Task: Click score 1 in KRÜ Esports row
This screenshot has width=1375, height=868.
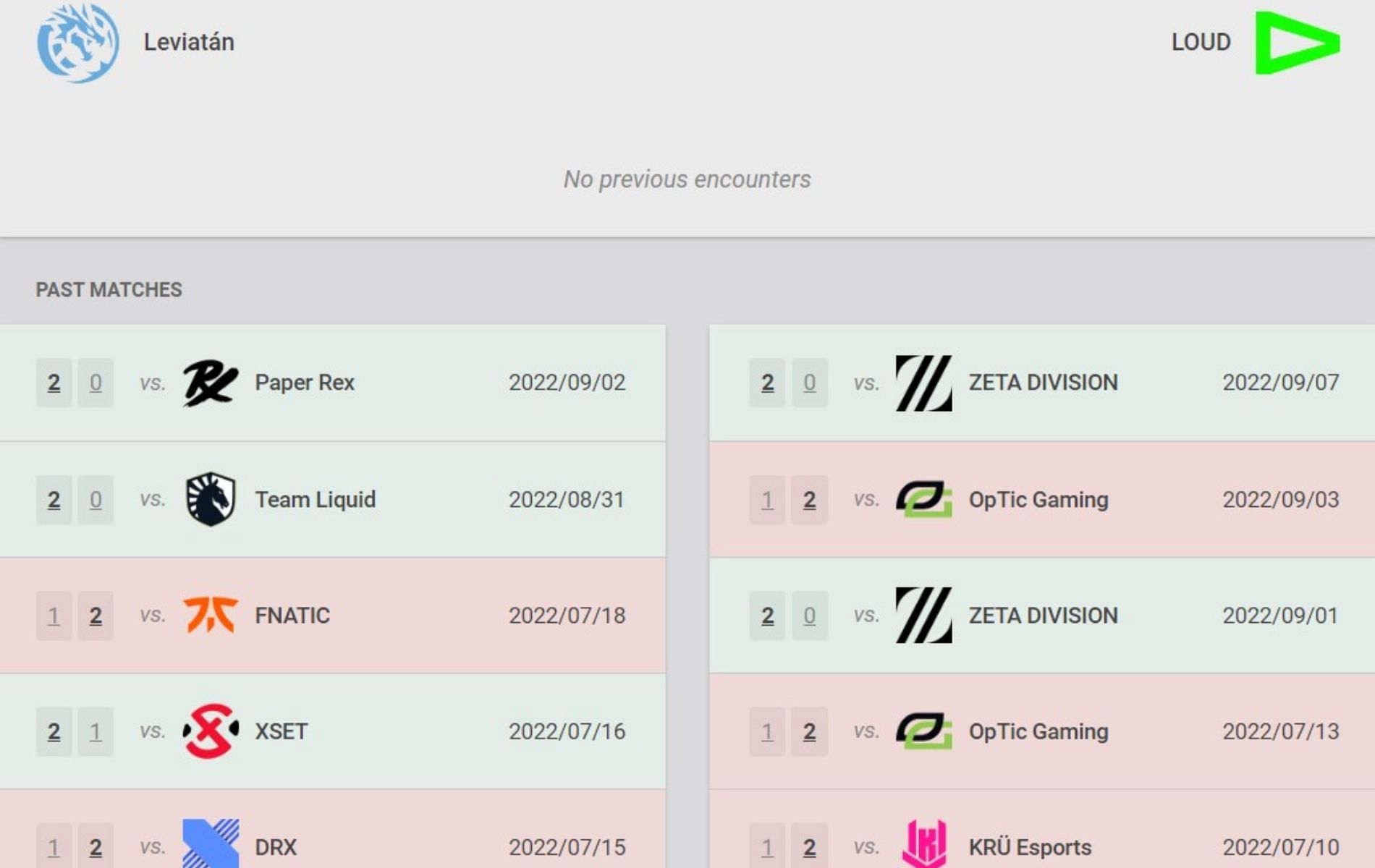Action: coord(768,846)
